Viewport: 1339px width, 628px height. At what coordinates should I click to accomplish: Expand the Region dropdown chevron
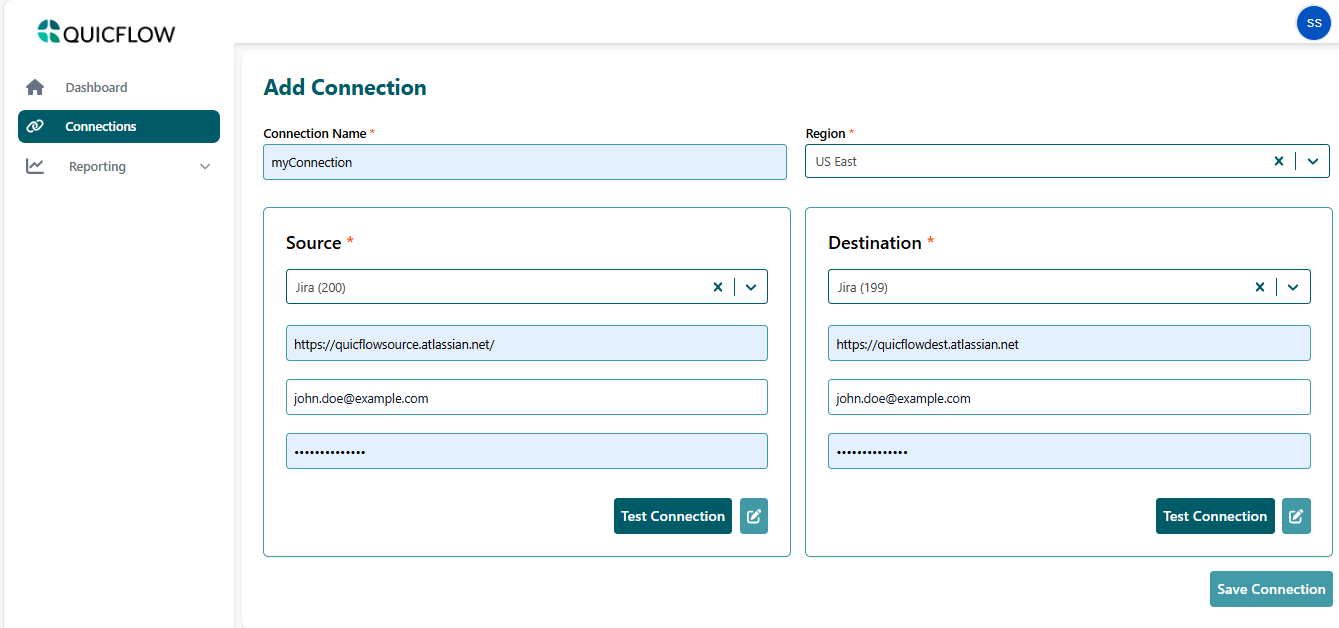pos(1313,161)
